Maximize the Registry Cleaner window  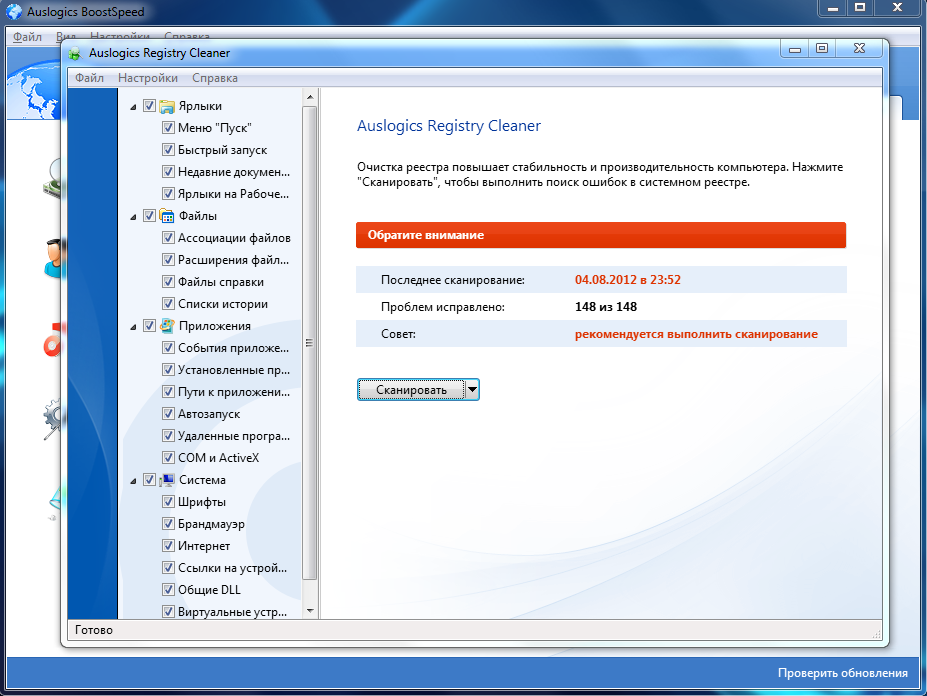coord(822,48)
